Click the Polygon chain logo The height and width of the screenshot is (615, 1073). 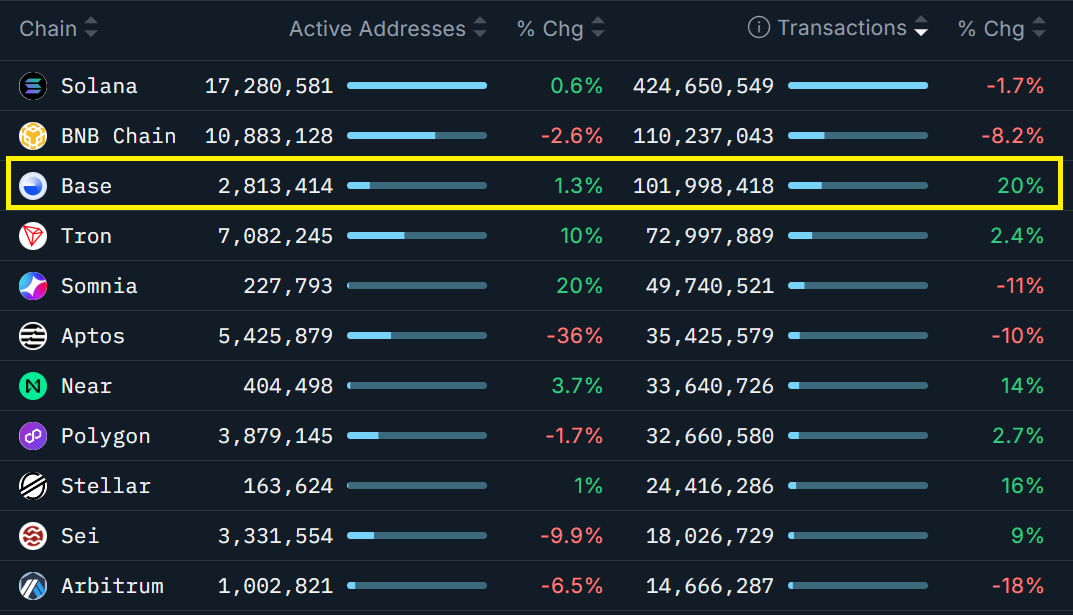(x=32, y=436)
